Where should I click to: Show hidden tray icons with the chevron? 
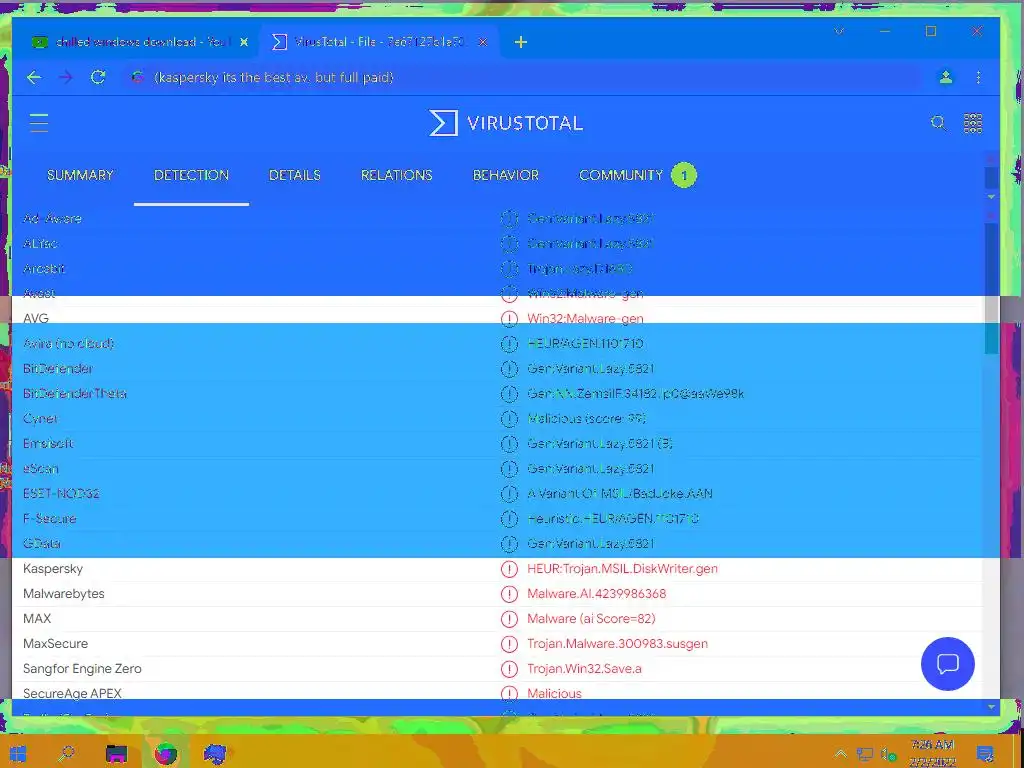840,754
